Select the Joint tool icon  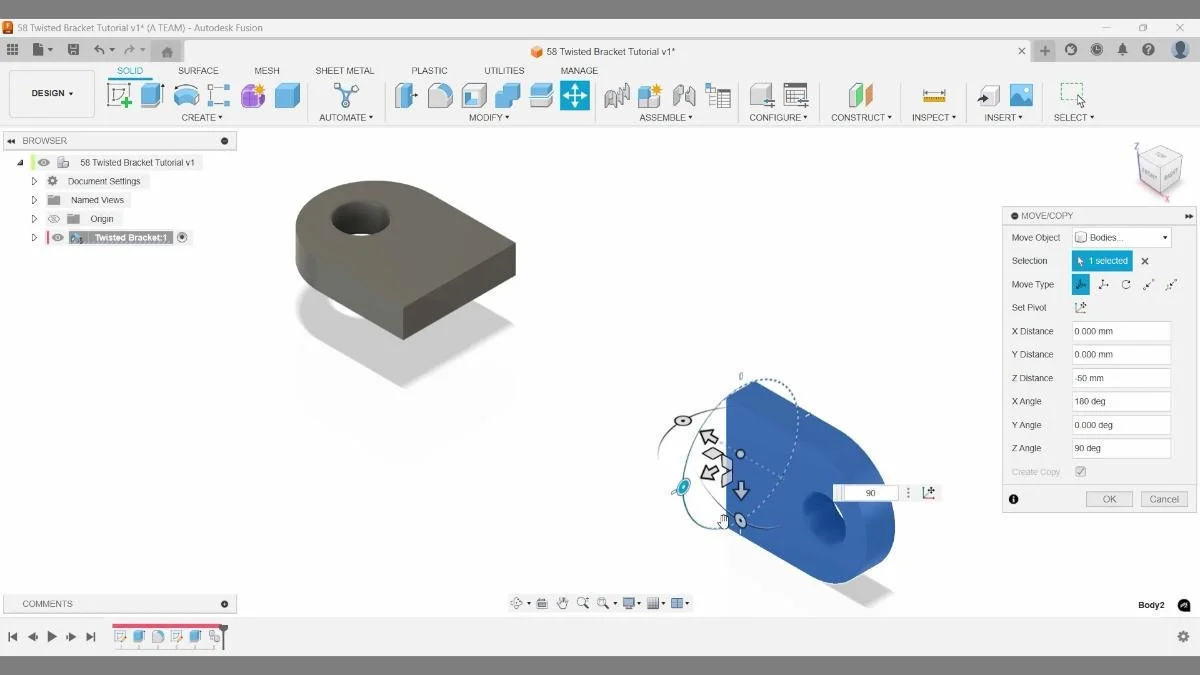(x=684, y=96)
